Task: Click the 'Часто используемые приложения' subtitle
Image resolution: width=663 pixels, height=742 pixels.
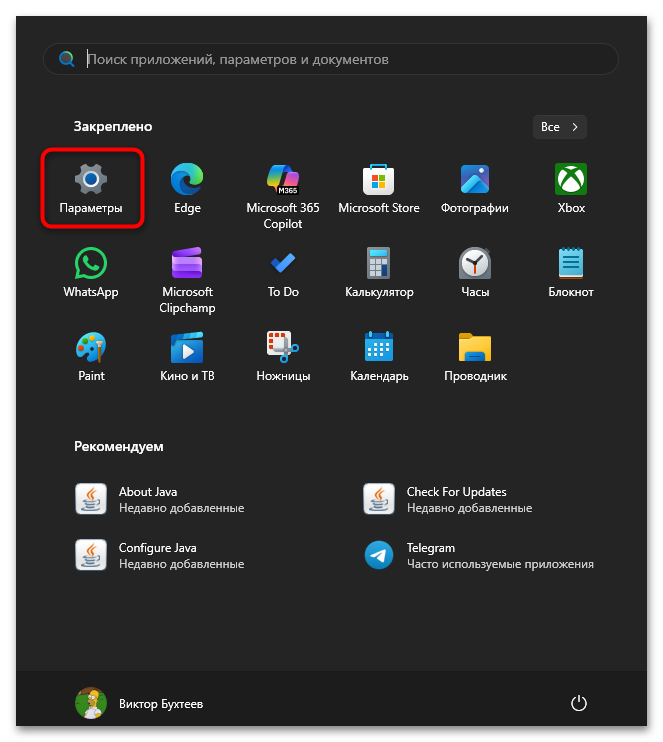Action: coord(500,564)
